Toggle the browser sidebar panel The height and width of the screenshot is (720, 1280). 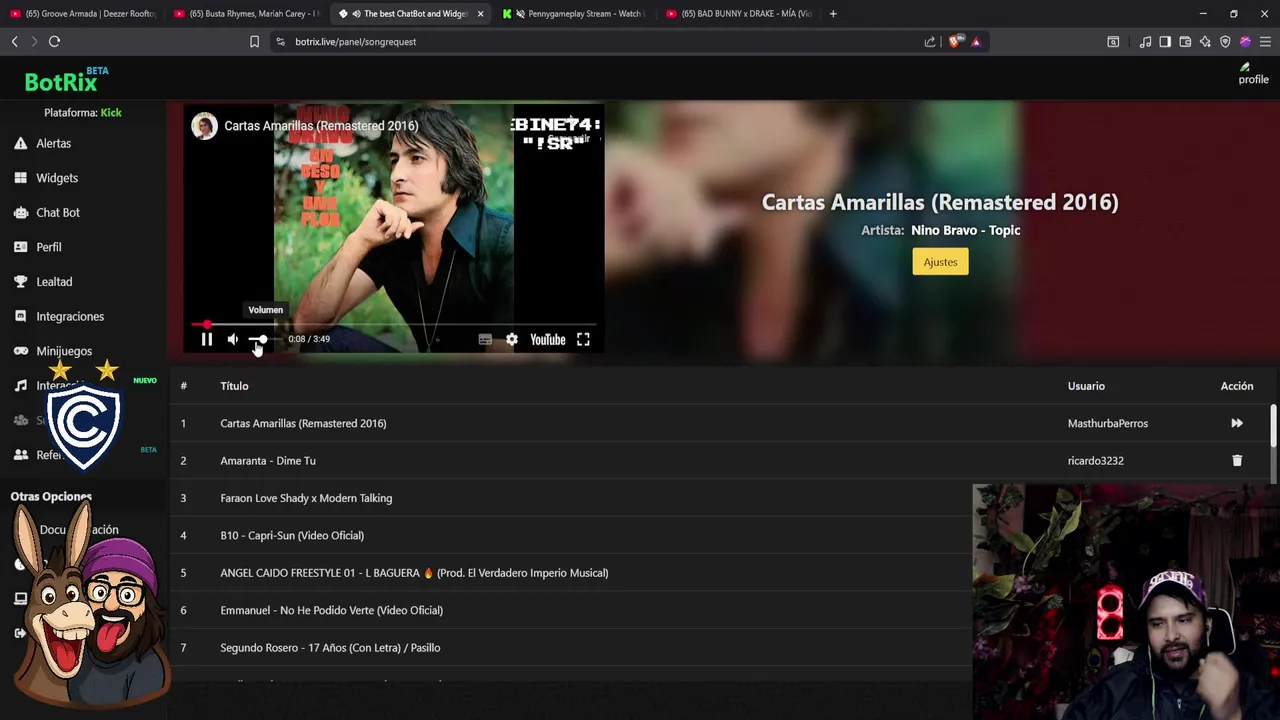click(1165, 42)
